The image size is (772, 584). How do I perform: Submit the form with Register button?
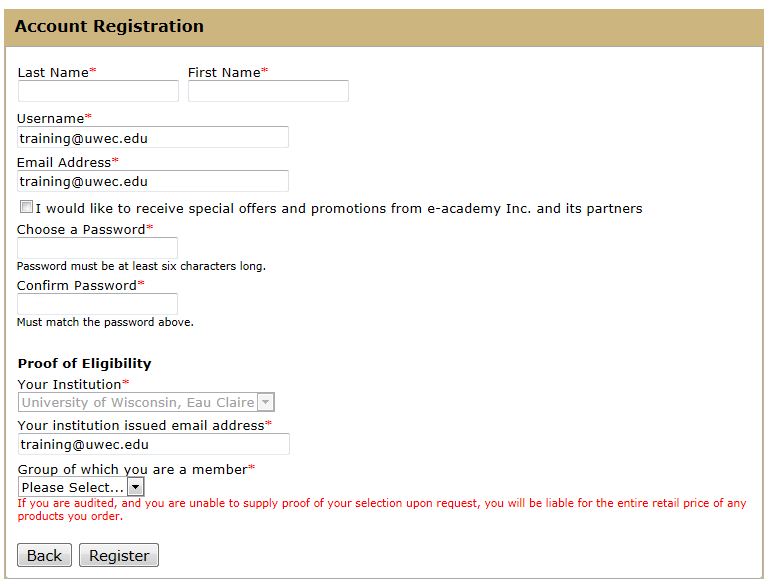[x=119, y=555]
